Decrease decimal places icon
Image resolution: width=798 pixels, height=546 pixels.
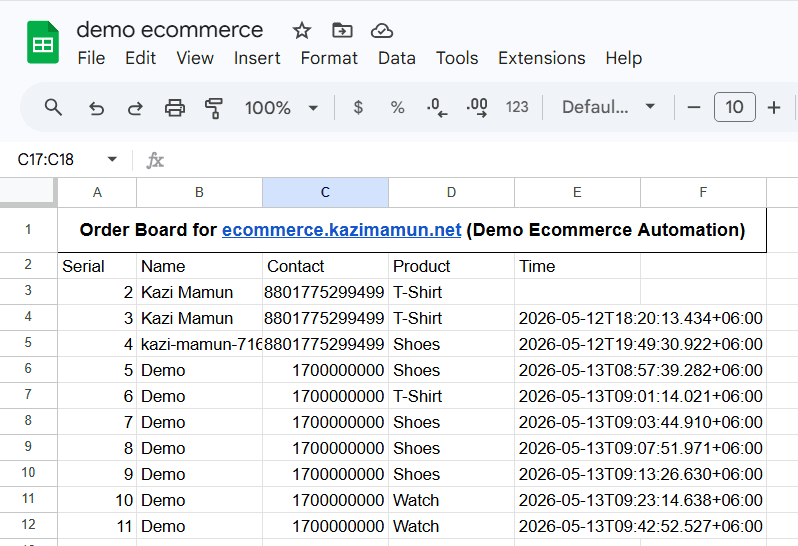[x=437, y=107]
